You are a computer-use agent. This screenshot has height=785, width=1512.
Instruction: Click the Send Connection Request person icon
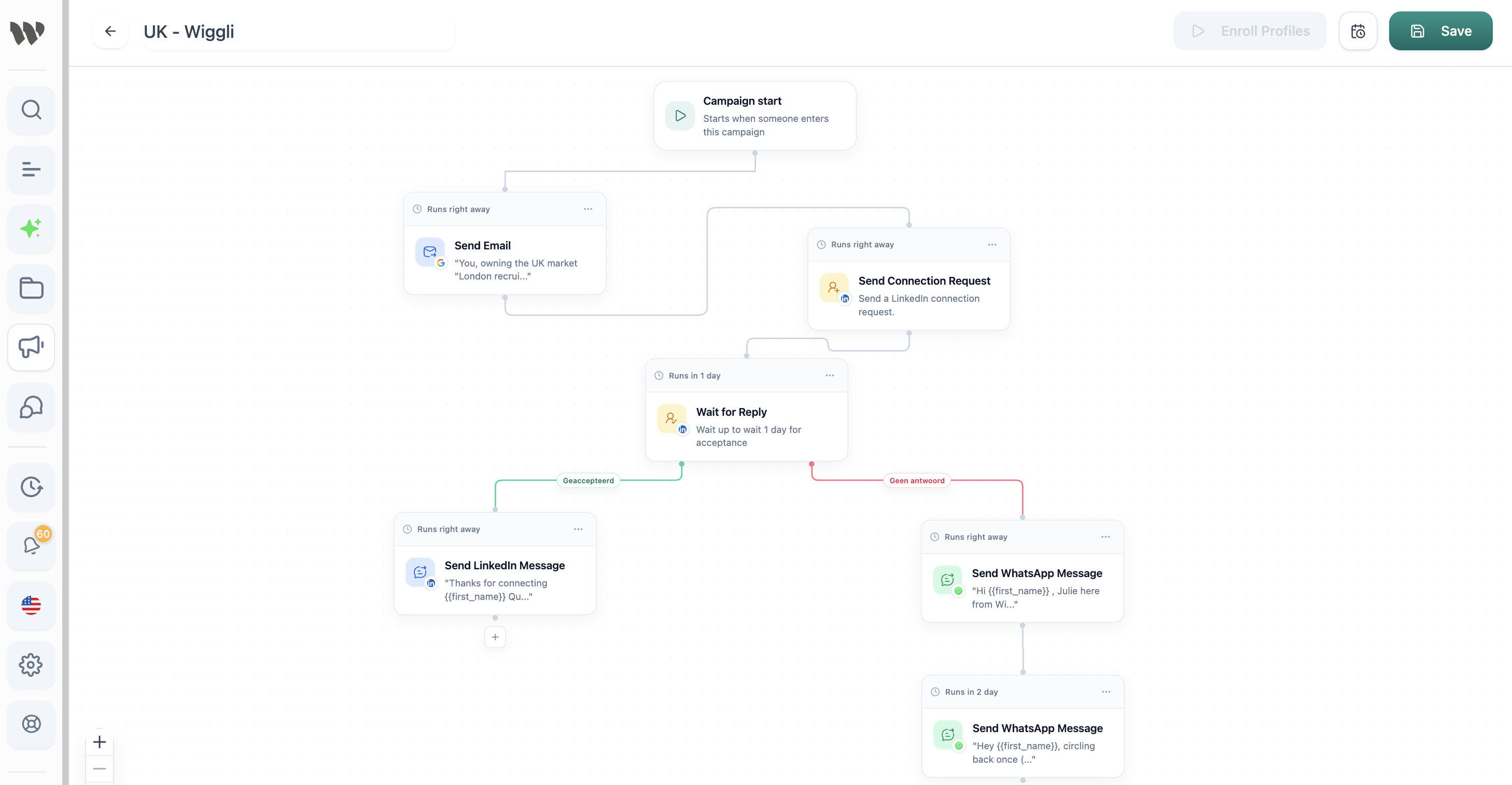click(x=834, y=287)
